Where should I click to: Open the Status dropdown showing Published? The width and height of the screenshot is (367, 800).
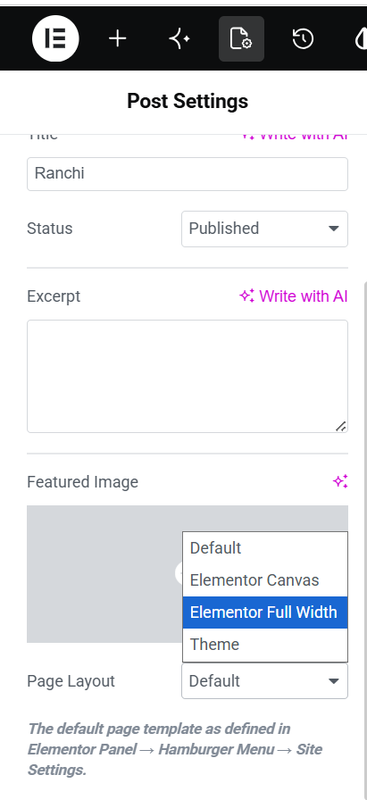pyautogui.click(x=264, y=229)
